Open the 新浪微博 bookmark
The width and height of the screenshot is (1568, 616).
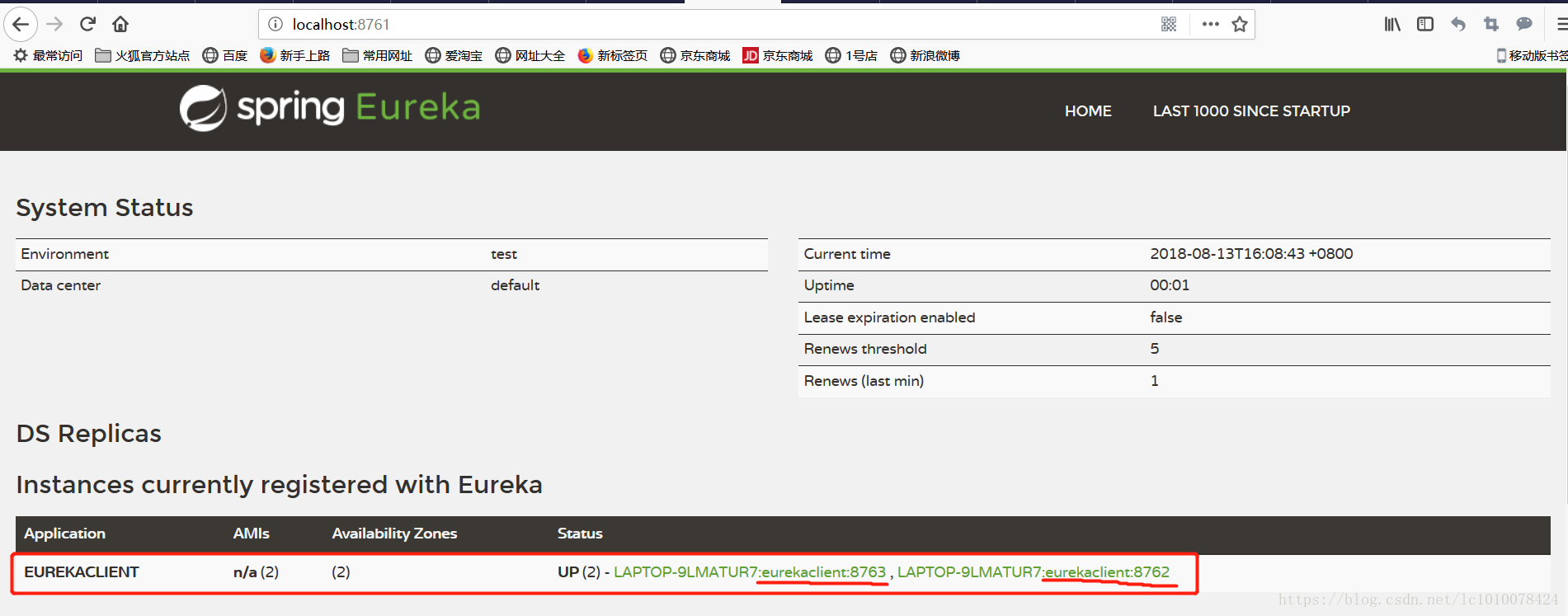tap(925, 55)
